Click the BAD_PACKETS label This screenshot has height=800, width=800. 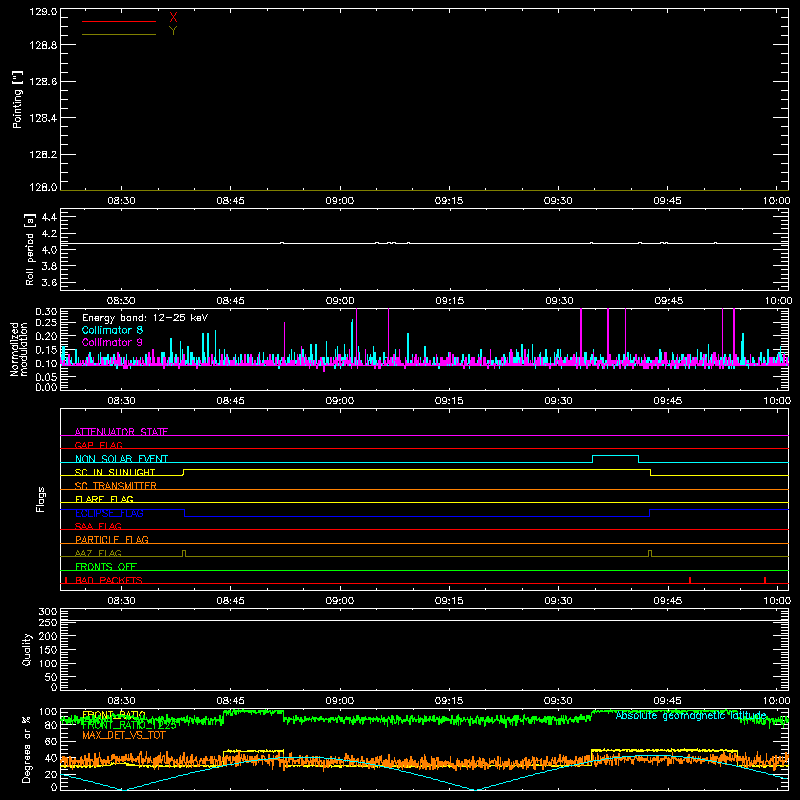pyautogui.click(x=109, y=580)
